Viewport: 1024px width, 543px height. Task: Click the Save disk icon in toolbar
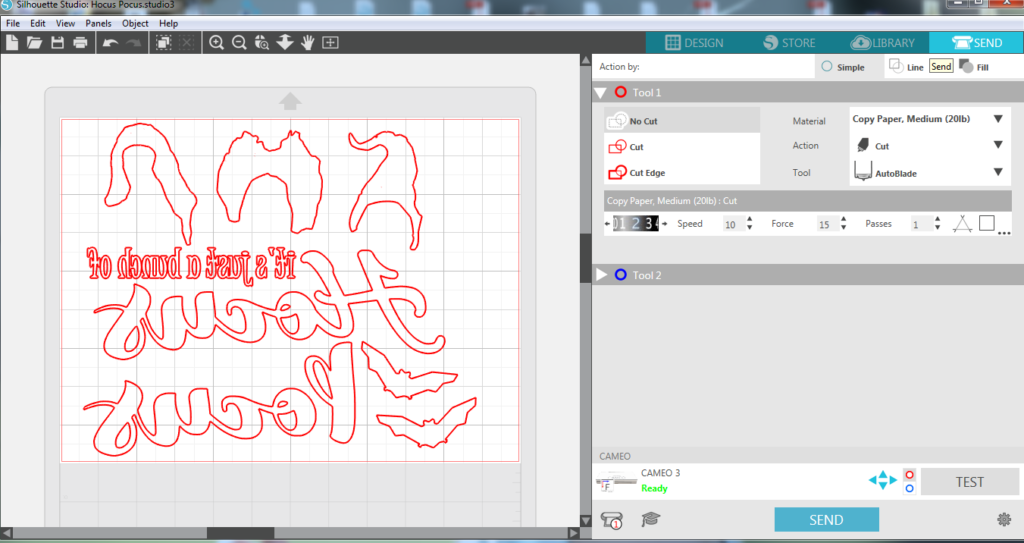57,43
